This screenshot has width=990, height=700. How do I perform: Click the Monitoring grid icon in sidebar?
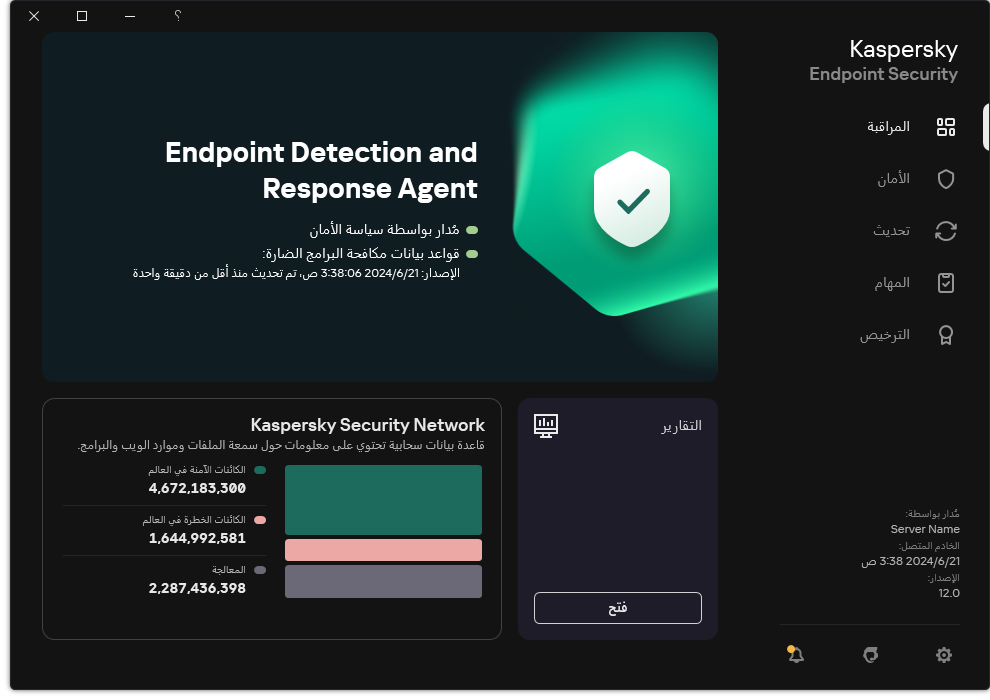click(x=945, y=127)
